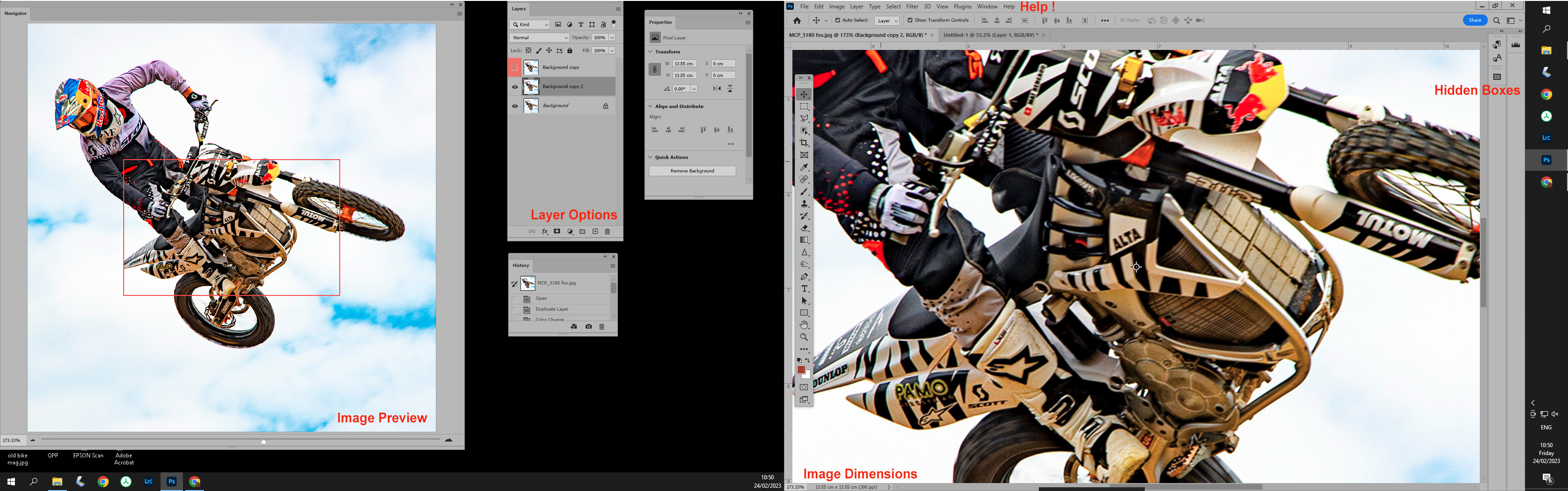Select the Zoom tool in toolbox
Screen dimensions: 1568x491
(x=804, y=337)
